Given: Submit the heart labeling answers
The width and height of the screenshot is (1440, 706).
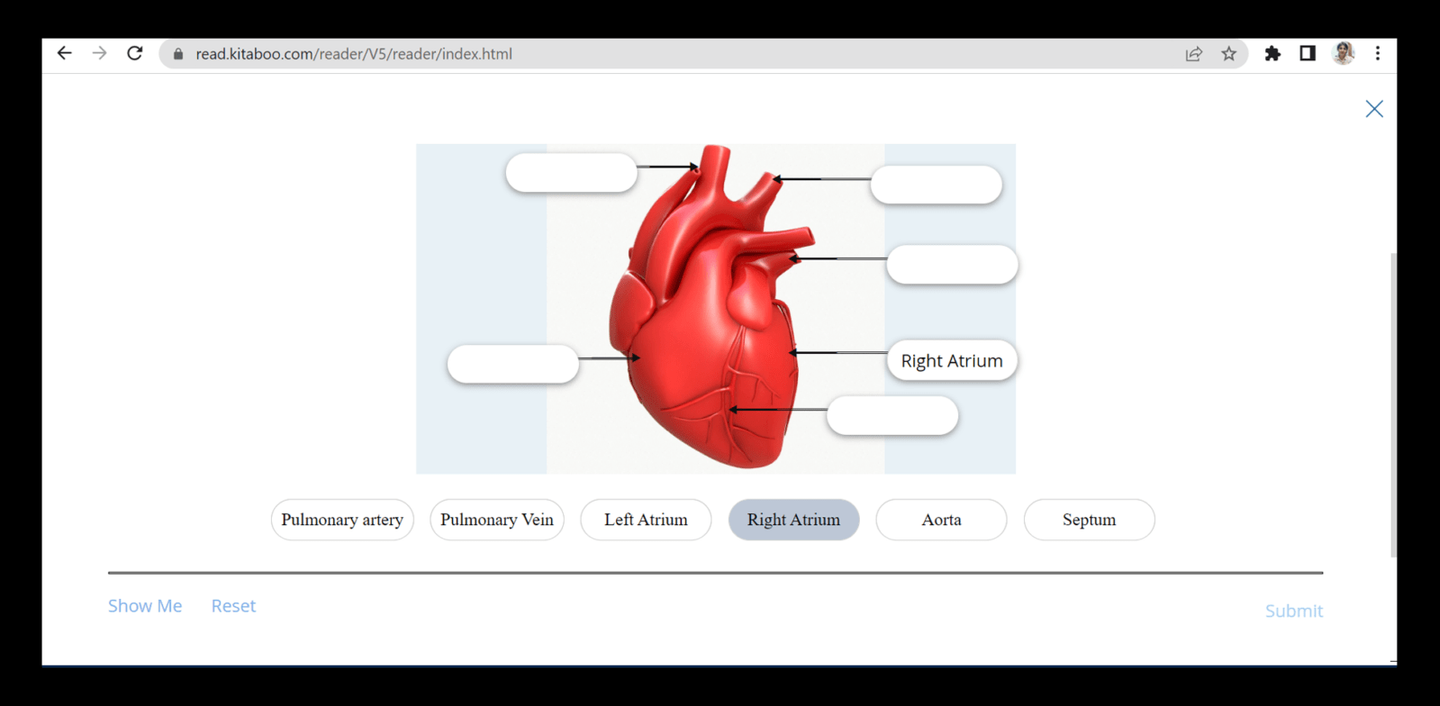Looking at the screenshot, I should (1293, 611).
